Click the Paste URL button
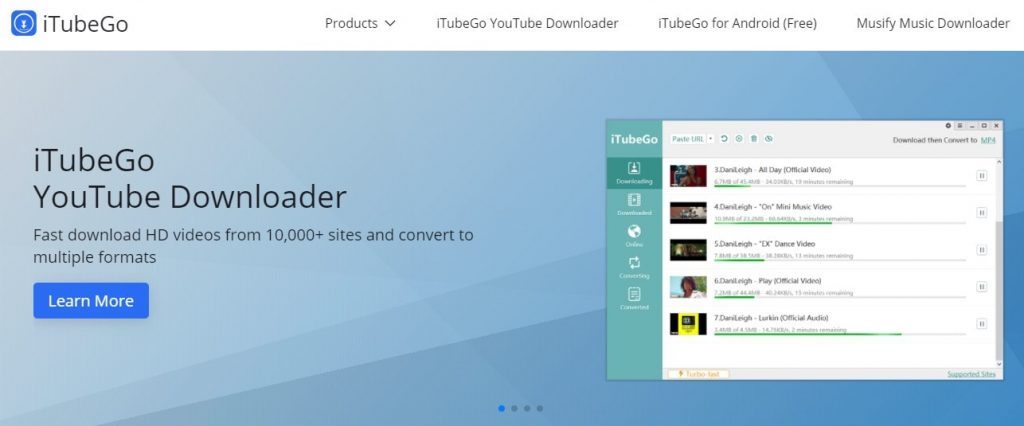This screenshot has height=426, width=1024. pos(688,139)
